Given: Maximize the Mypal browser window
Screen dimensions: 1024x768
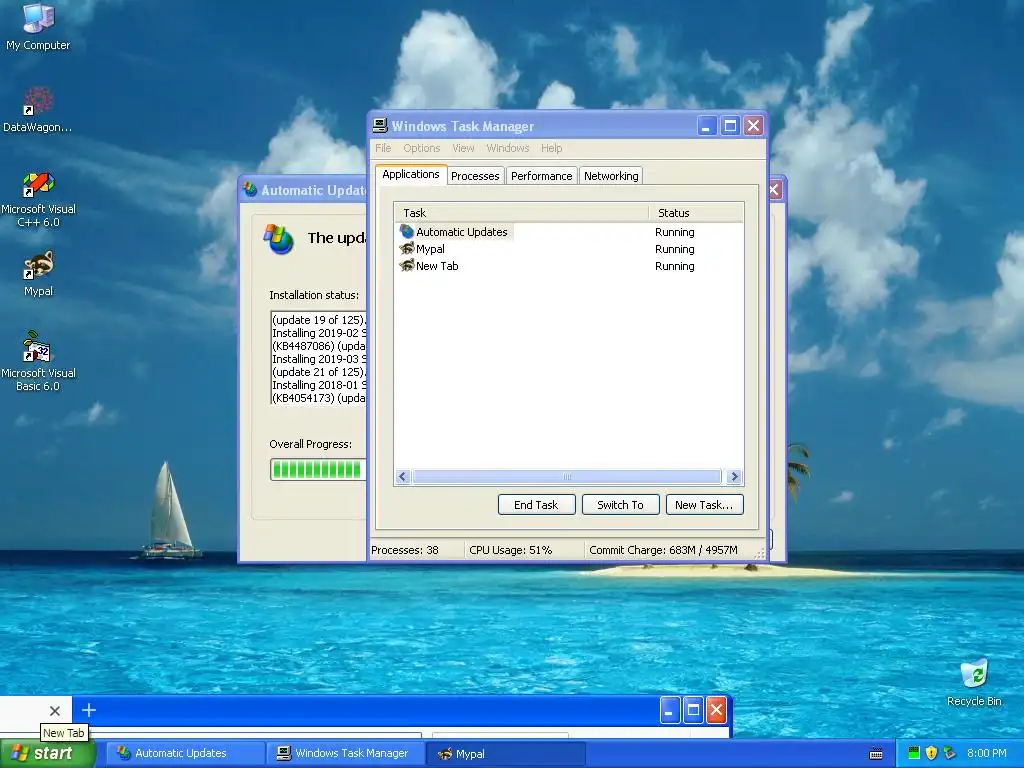Looking at the screenshot, I should click(693, 711).
